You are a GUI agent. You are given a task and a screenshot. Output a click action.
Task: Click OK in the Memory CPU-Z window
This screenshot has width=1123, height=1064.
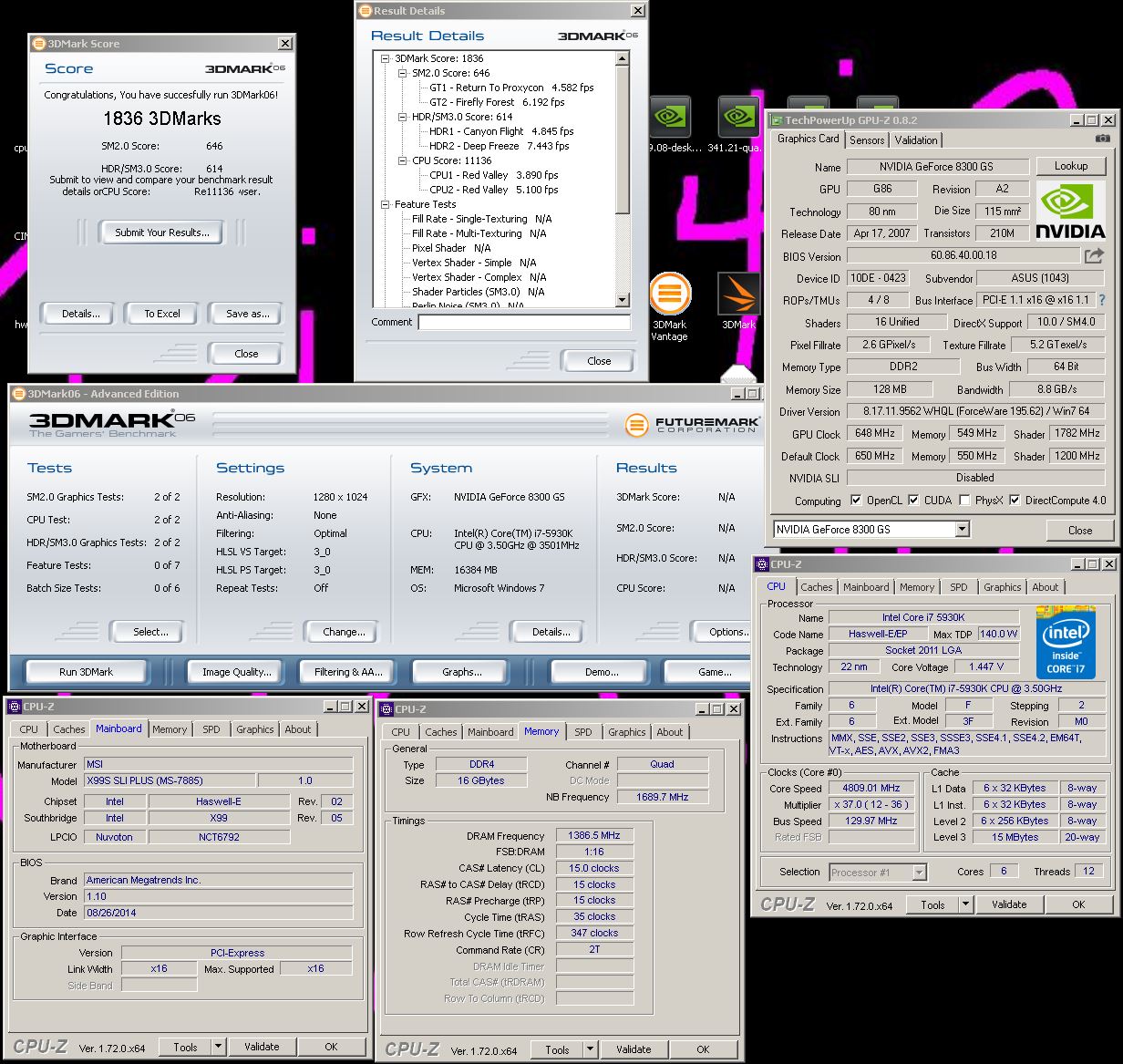pos(703,1049)
